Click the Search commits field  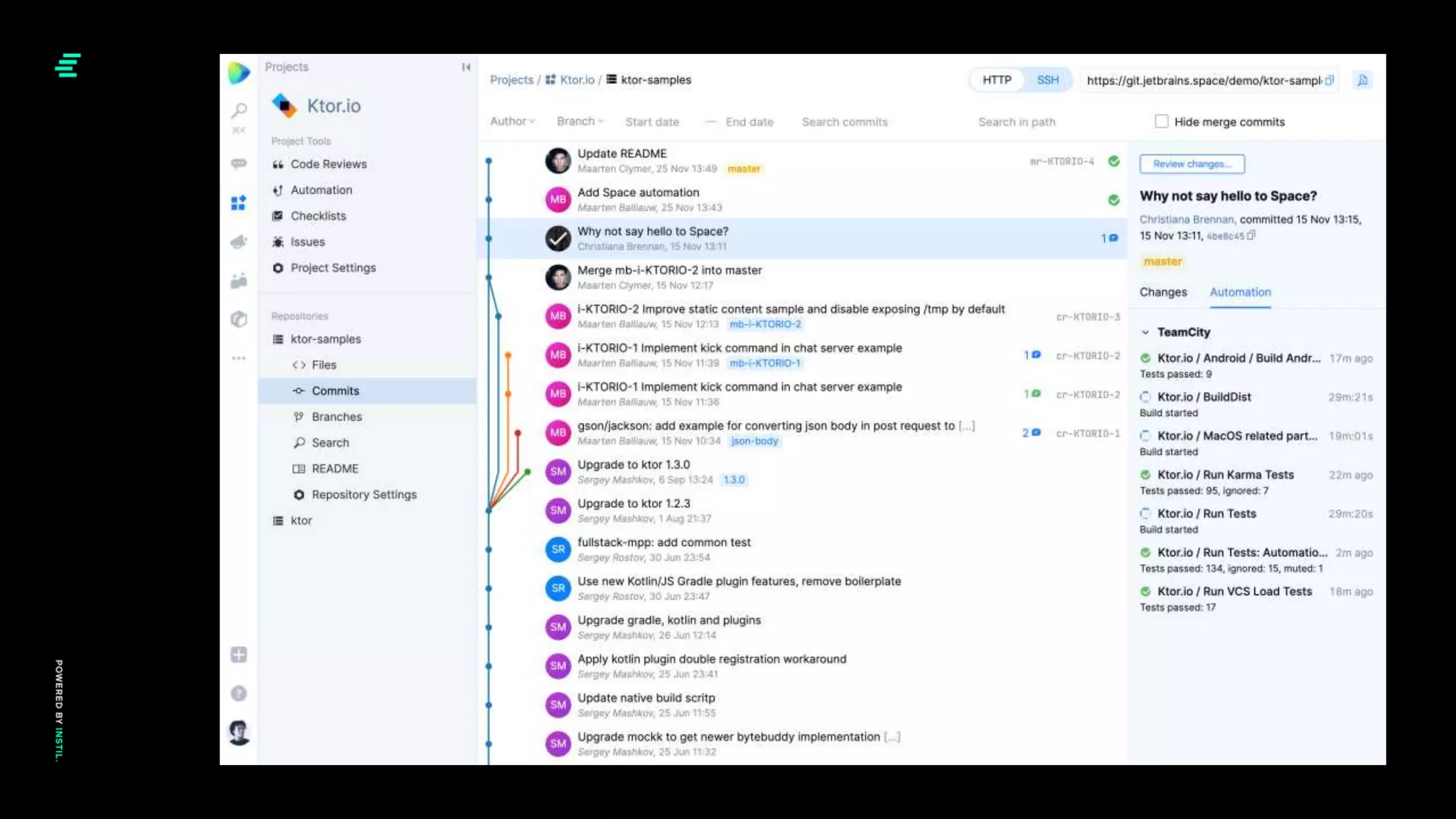point(845,122)
